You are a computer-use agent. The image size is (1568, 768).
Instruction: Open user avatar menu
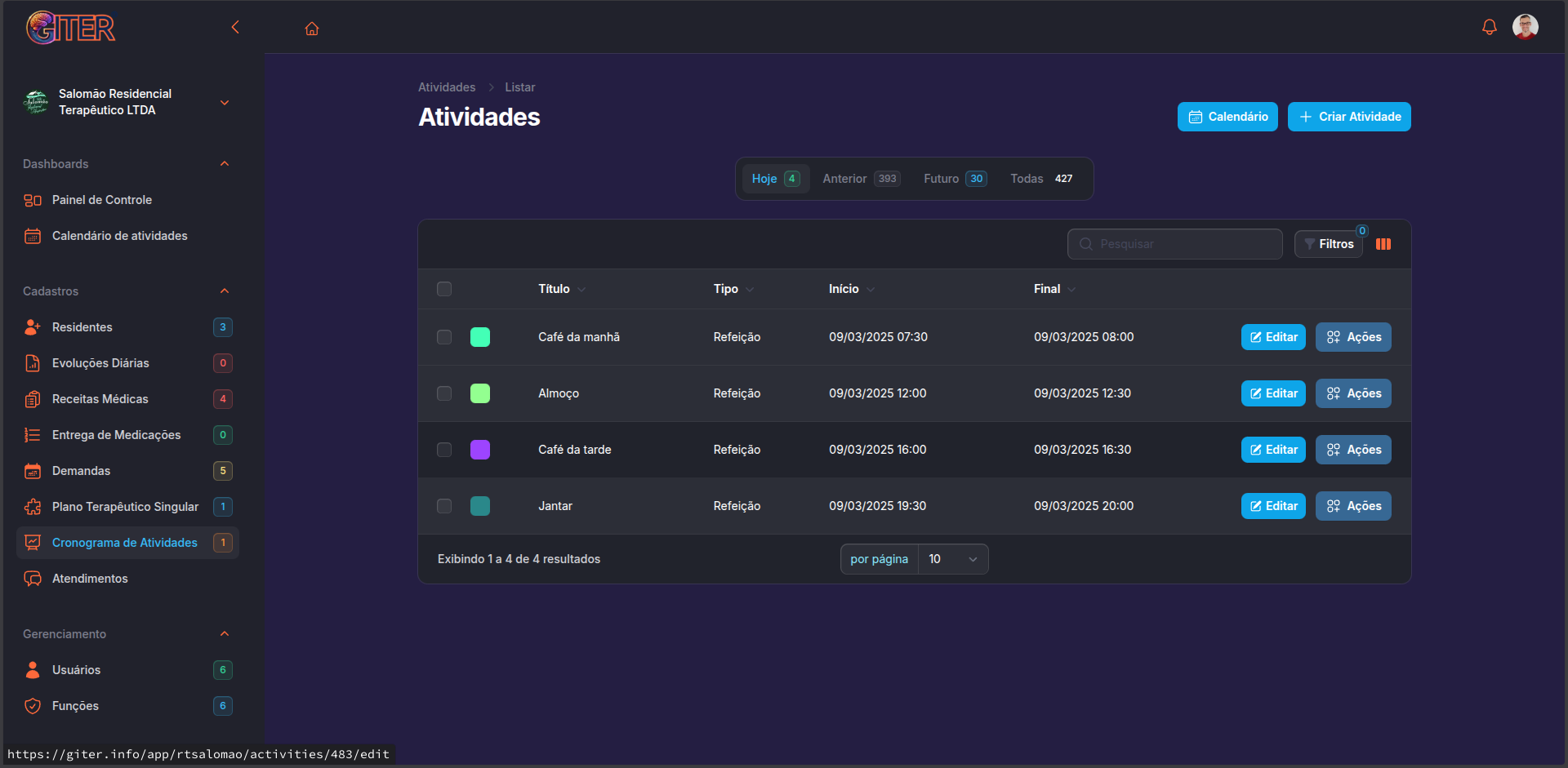[x=1526, y=27]
